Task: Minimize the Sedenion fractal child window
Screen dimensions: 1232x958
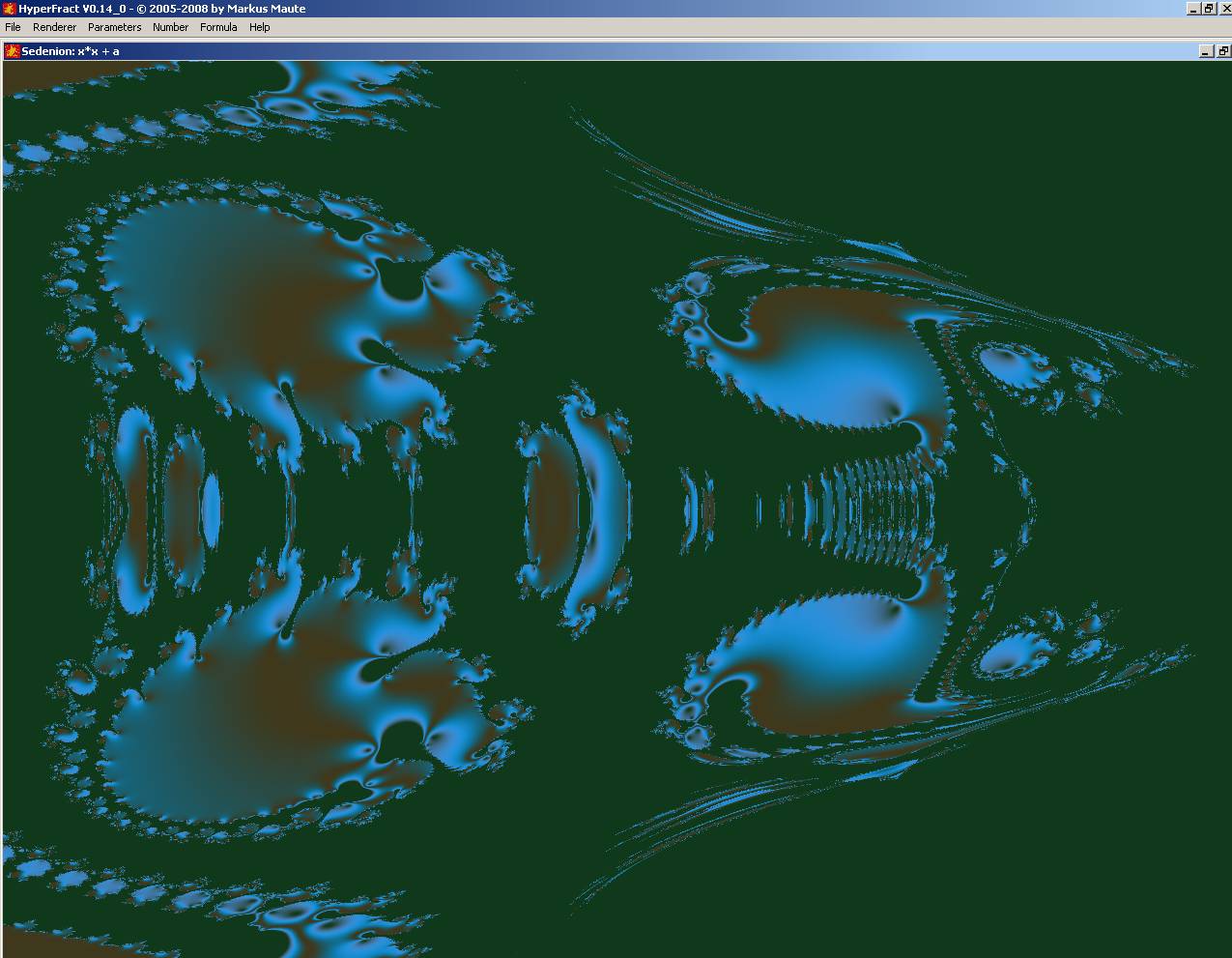Action: click(x=1206, y=51)
